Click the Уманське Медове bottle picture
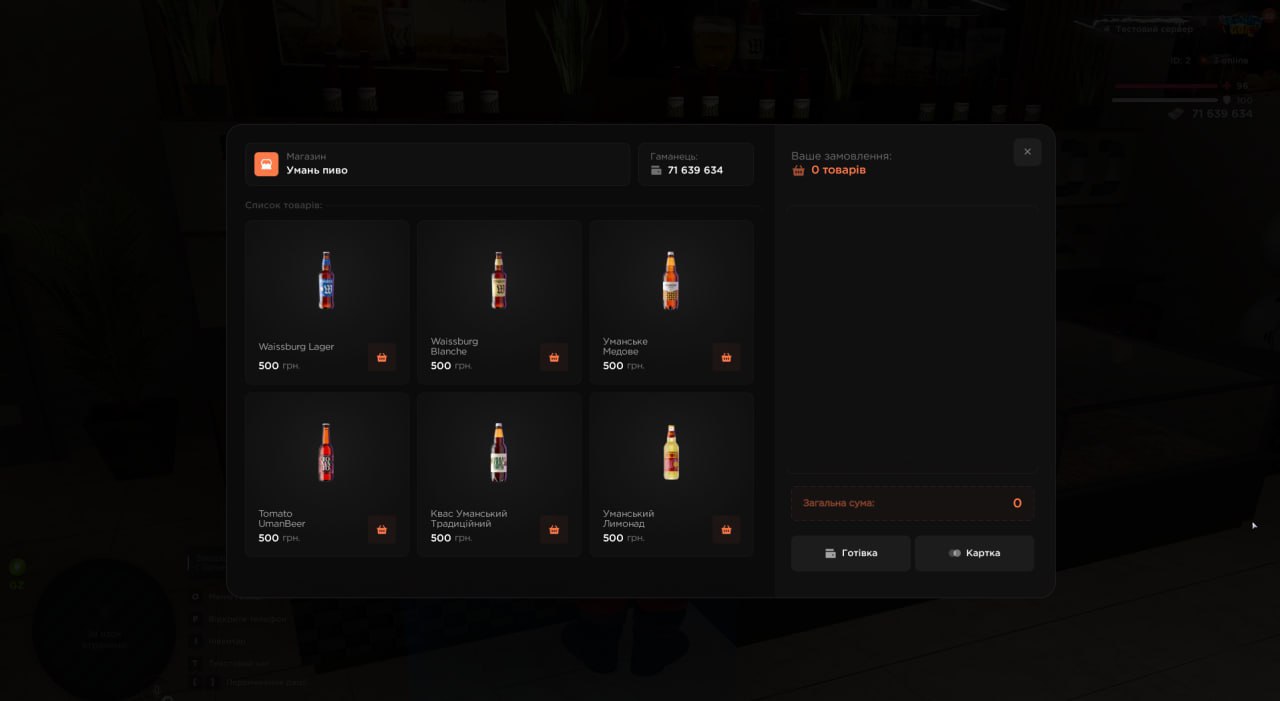The image size is (1280, 701). [x=671, y=280]
